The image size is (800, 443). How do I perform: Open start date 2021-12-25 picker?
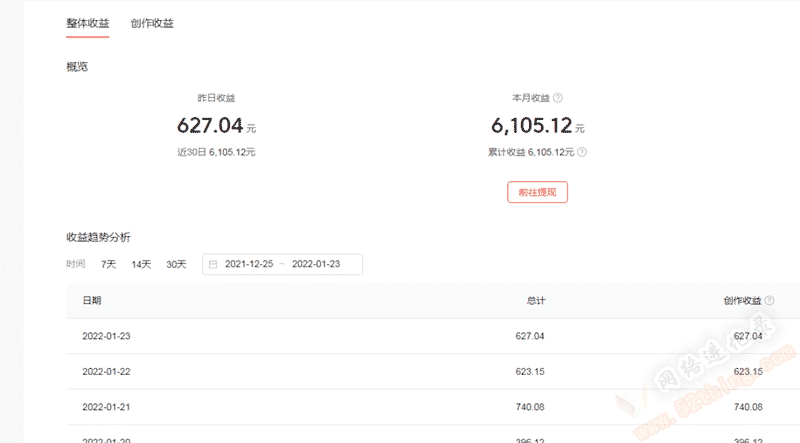pos(249,264)
